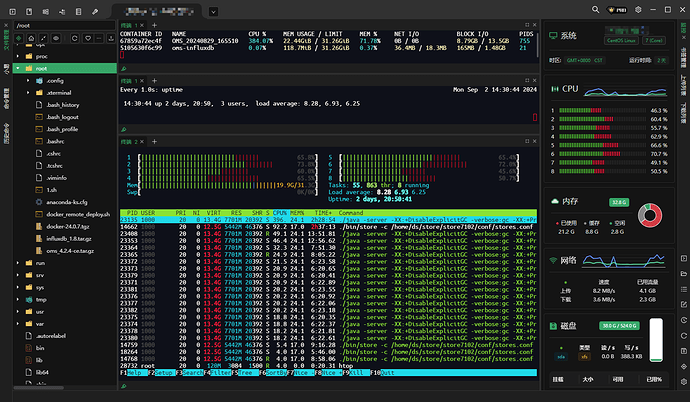The width and height of the screenshot is (690, 402).
Task: Expand the .xterminal folder
Action: pos(28,93)
